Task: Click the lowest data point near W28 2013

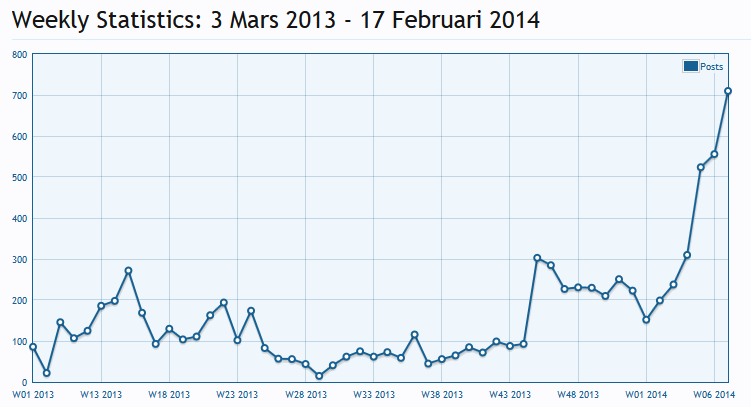Action: tap(319, 376)
